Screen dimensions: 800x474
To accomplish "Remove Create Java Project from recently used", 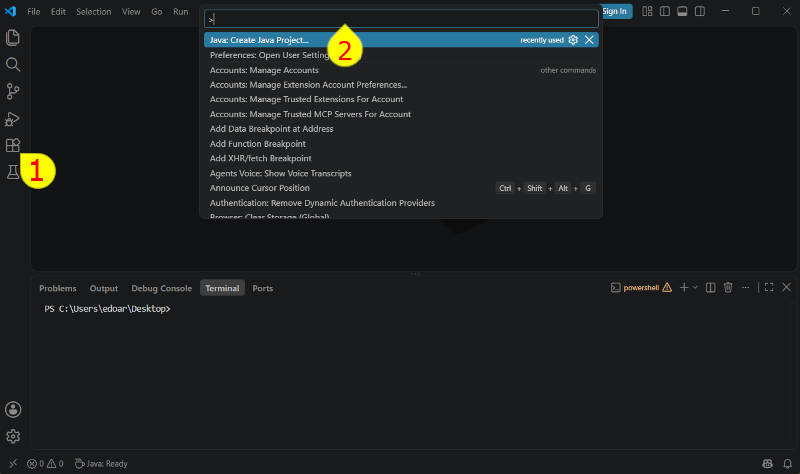I will click(589, 40).
